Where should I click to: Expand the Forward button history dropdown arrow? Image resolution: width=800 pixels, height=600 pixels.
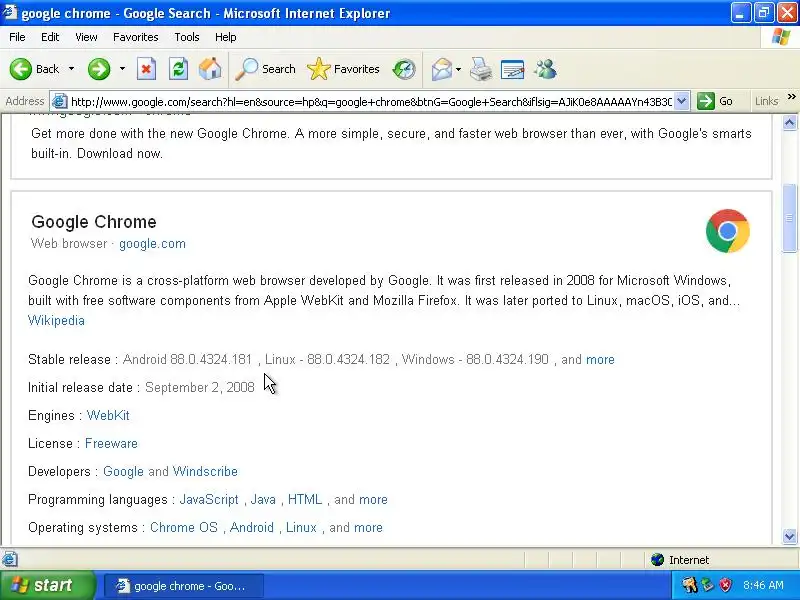[x=122, y=69]
